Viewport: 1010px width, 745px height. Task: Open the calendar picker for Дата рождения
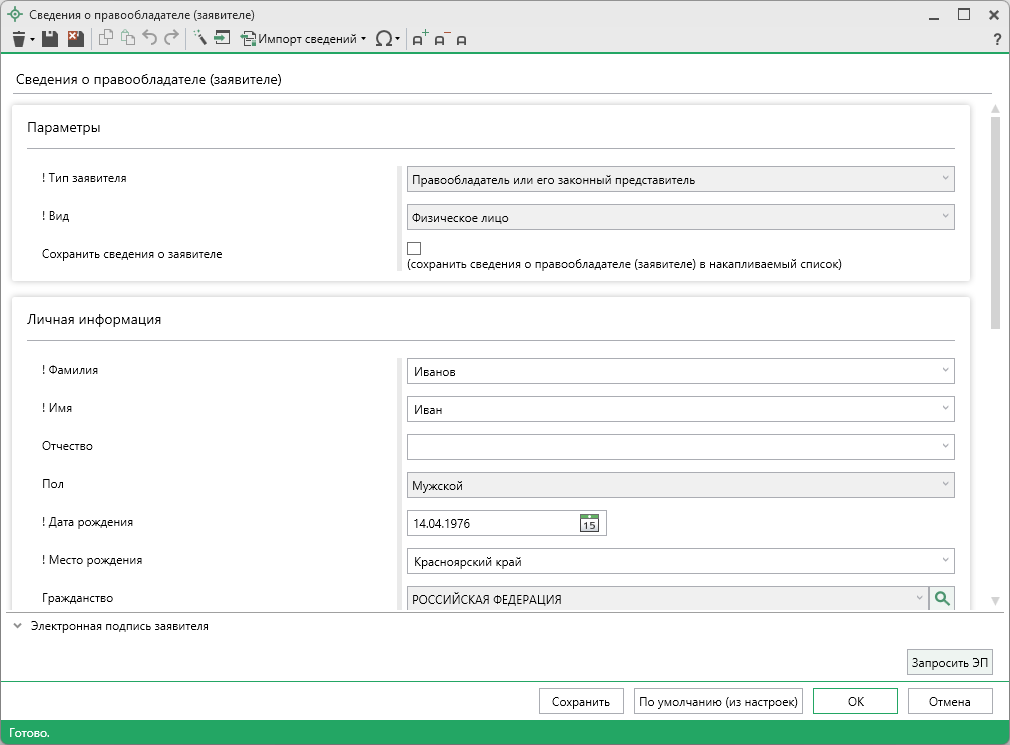589,523
